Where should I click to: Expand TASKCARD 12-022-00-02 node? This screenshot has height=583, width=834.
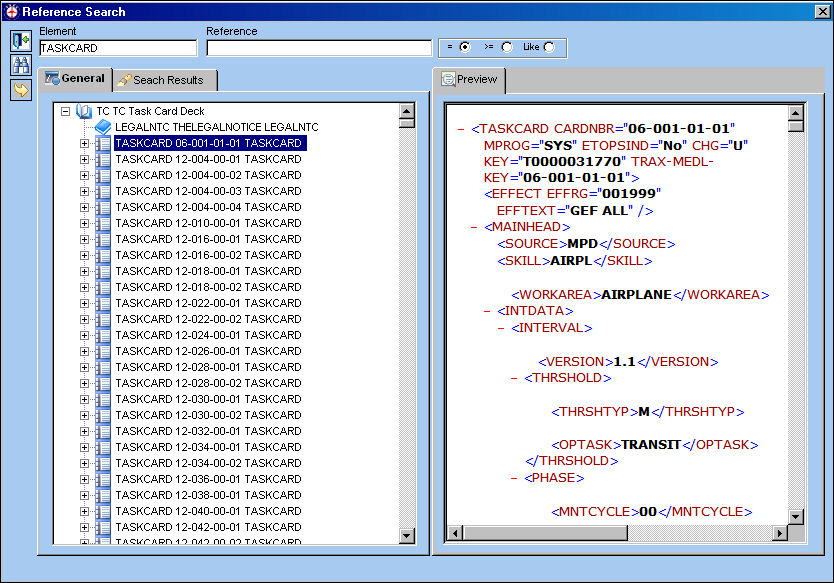pyautogui.click(x=84, y=319)
